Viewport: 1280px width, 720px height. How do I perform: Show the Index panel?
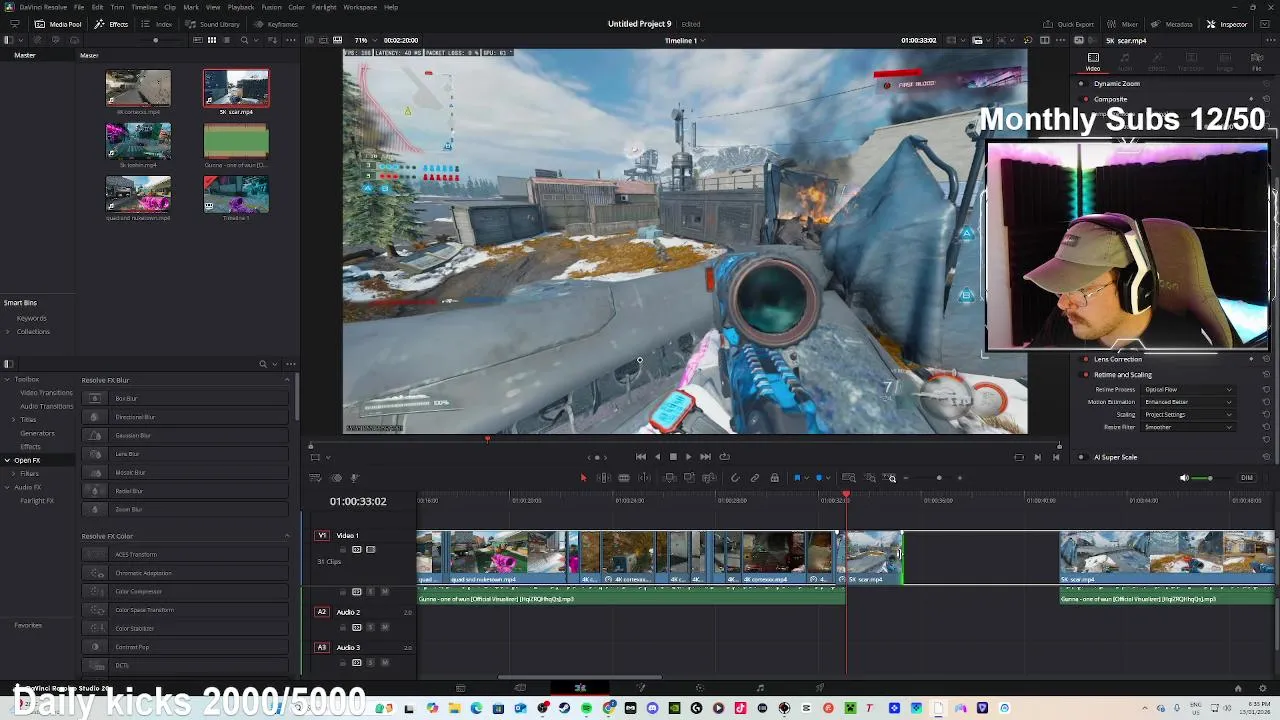coord(157,24)
